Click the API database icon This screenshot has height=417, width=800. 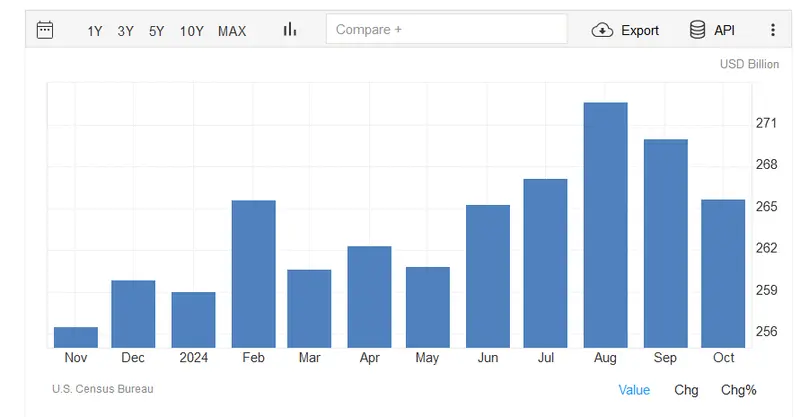pos(697,30)
